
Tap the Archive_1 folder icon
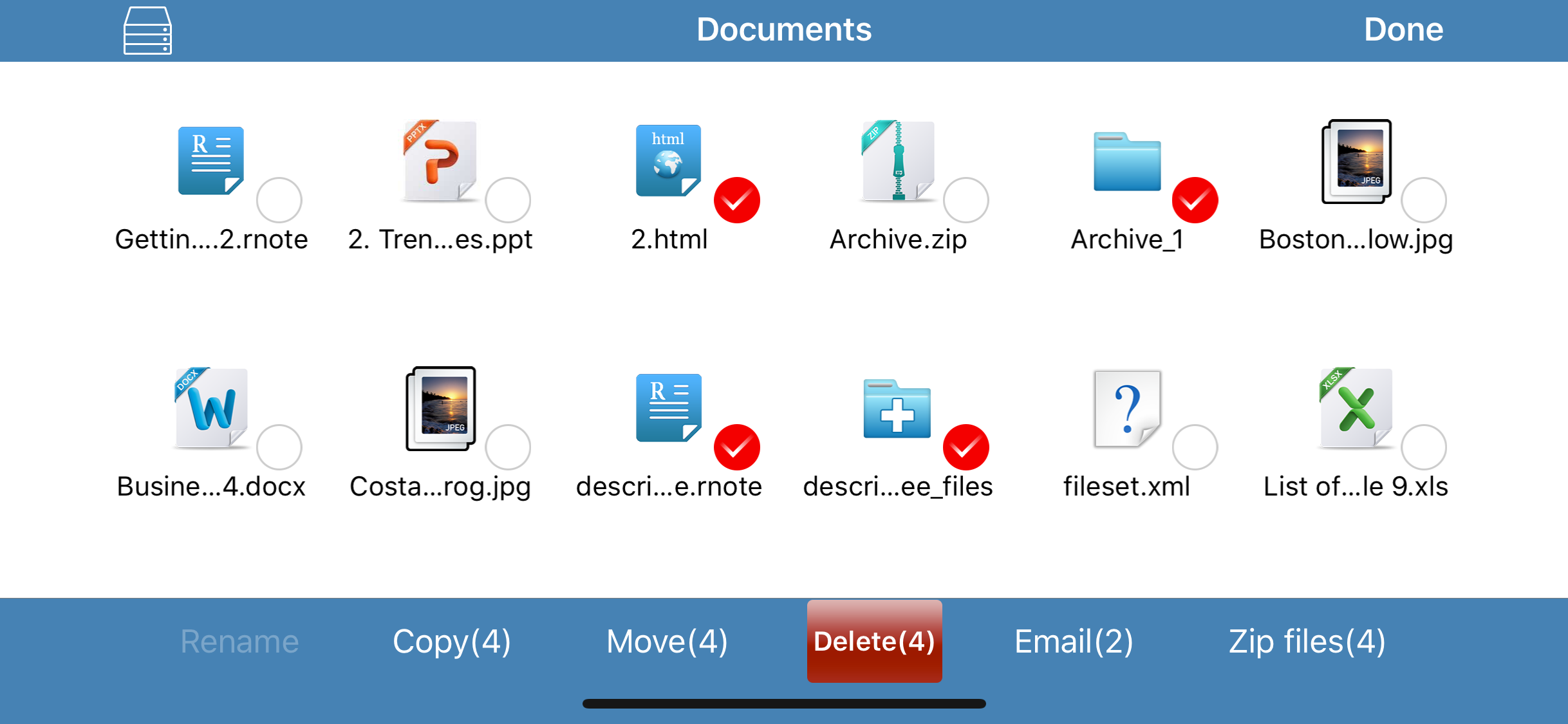[x=1126, y=162]
